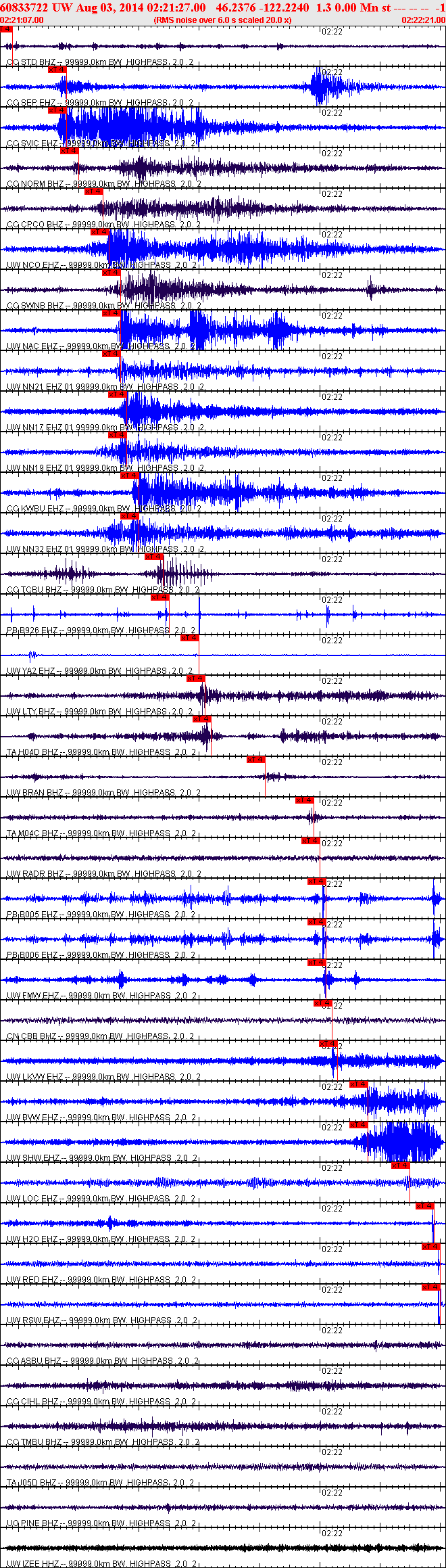Viewport: 446px width, 1568px height.
Task: Click the 'UW NN21 EHZ 01' station label
Action: point(39,387)
